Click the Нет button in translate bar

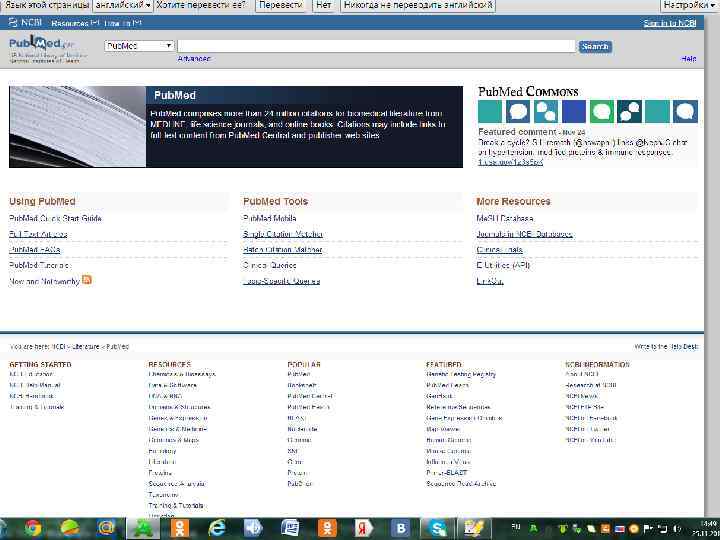(324, 6)
